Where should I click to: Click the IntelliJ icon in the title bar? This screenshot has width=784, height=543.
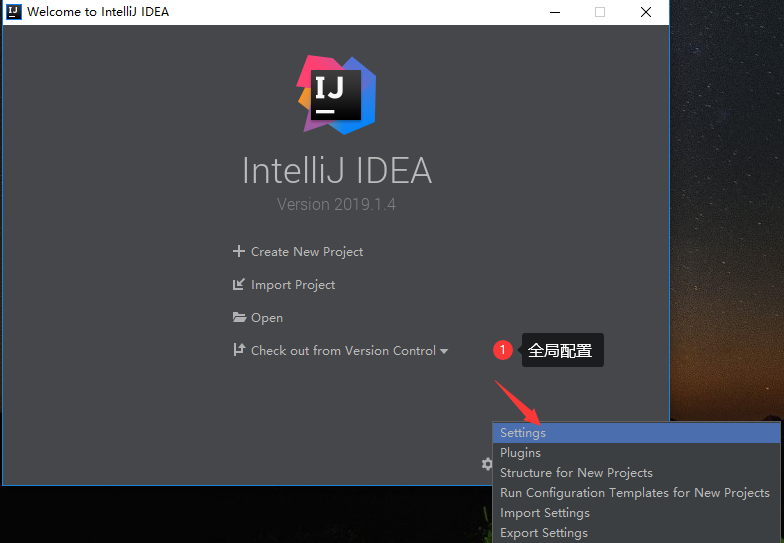(x=14, y=12)
